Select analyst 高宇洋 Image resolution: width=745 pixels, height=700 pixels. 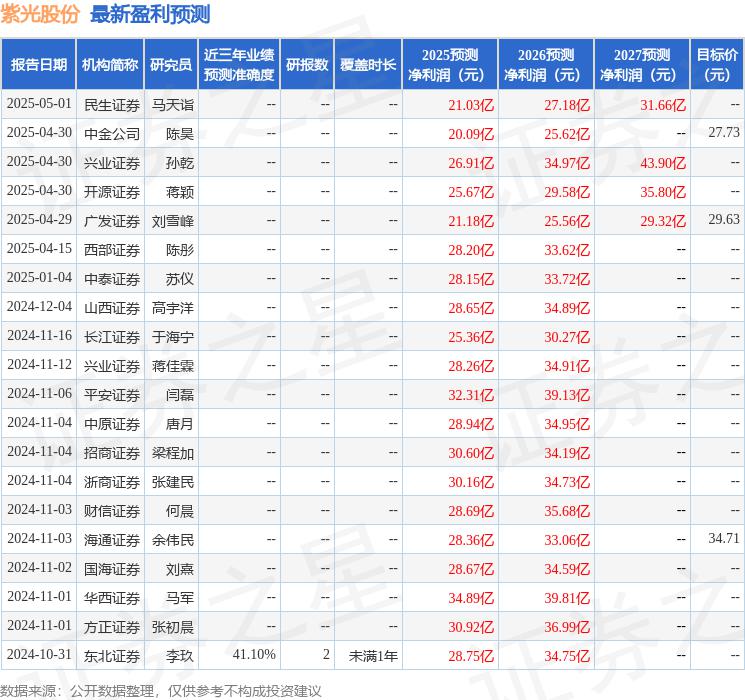point(172,307)
